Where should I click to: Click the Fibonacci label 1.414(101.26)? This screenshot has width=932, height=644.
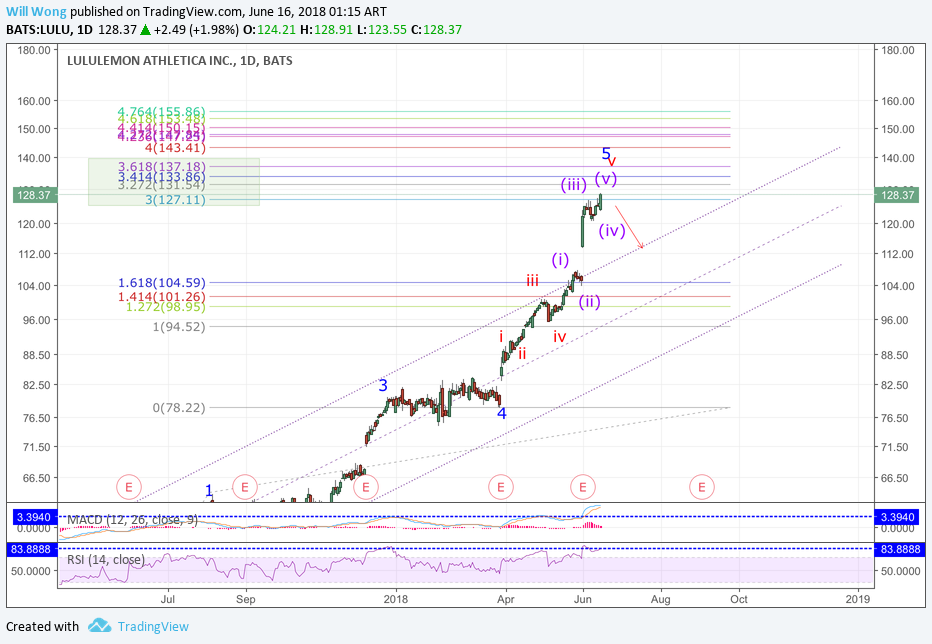pyautogui.click(x=161, y=297)
